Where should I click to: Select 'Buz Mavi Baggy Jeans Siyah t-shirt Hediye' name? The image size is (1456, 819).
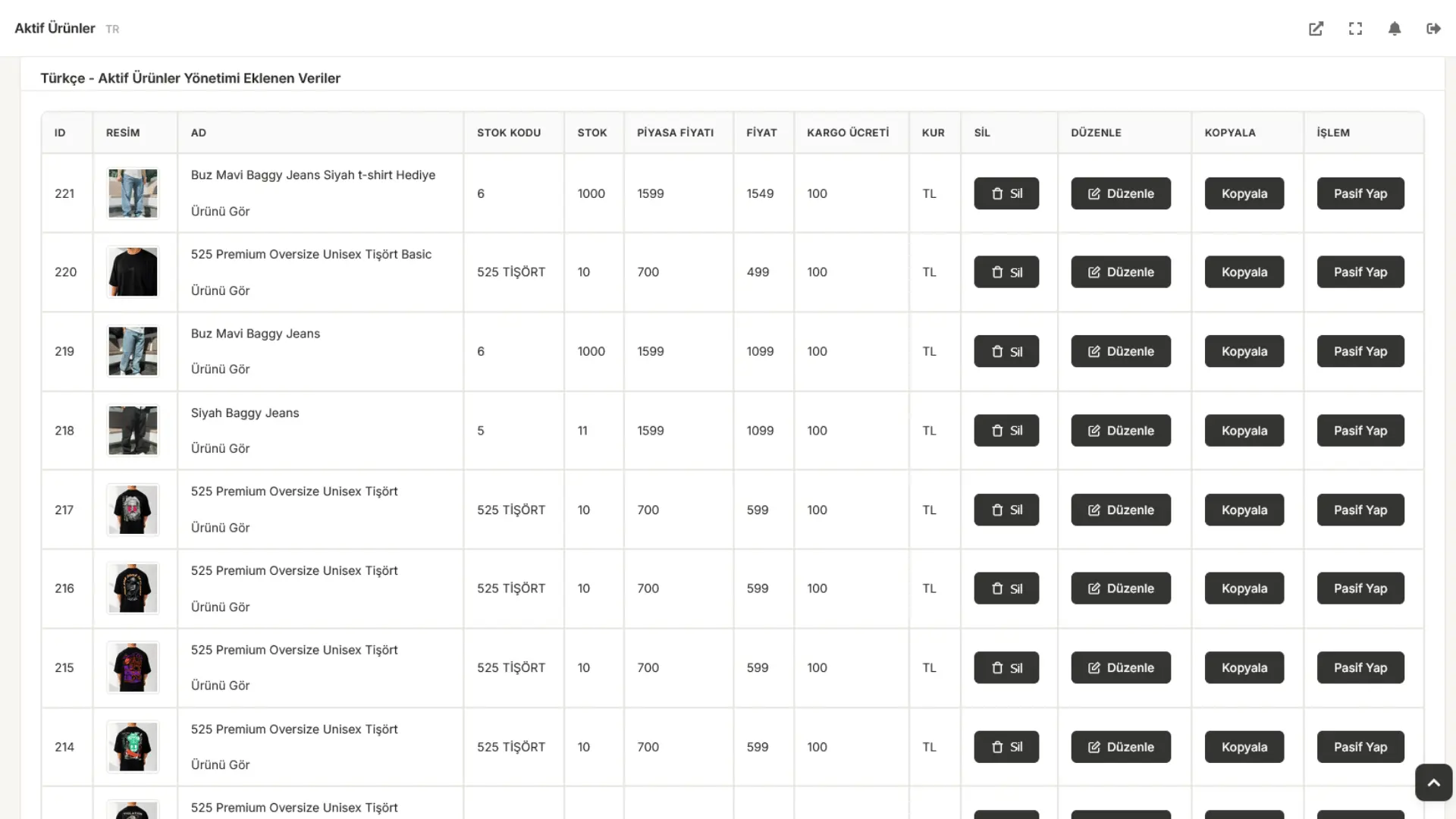click(313, 175)
